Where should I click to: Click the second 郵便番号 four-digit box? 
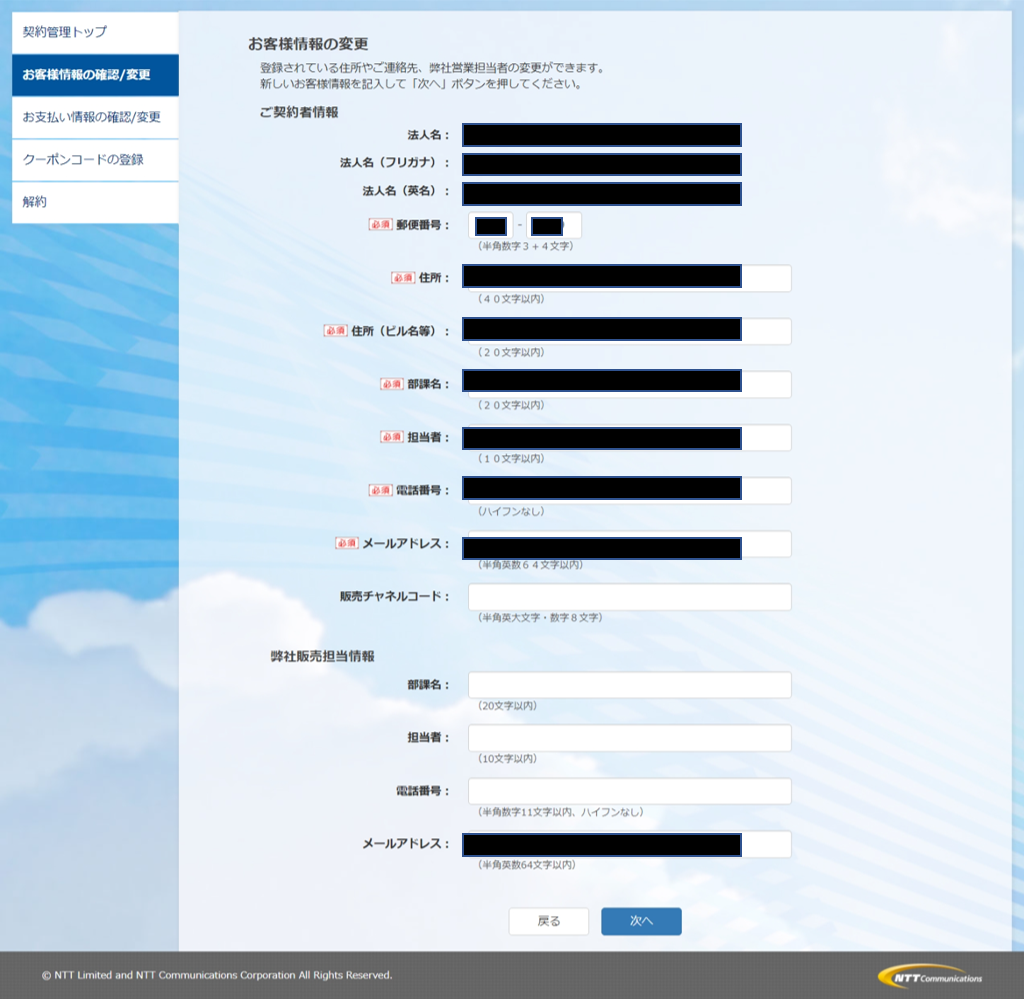pos(554,226)
